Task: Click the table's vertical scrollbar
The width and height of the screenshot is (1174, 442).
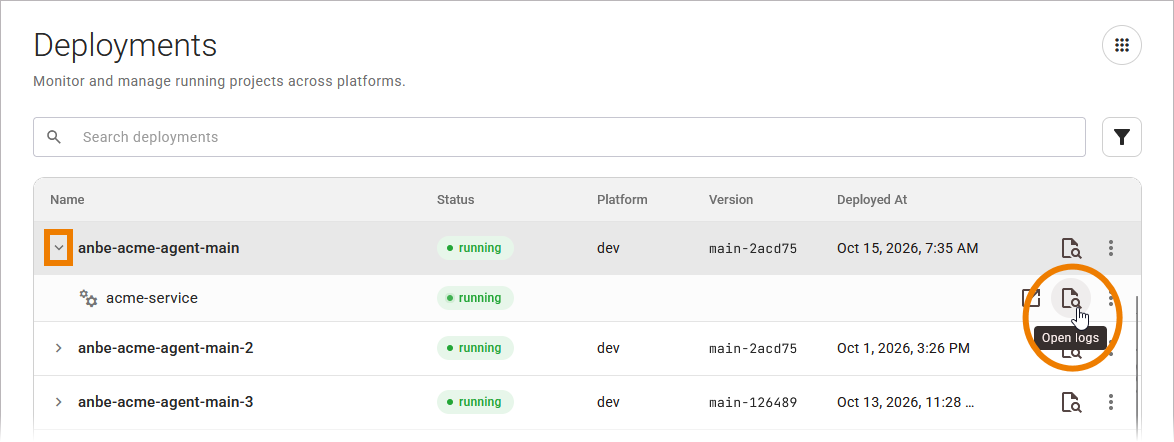Action: 1137,367
